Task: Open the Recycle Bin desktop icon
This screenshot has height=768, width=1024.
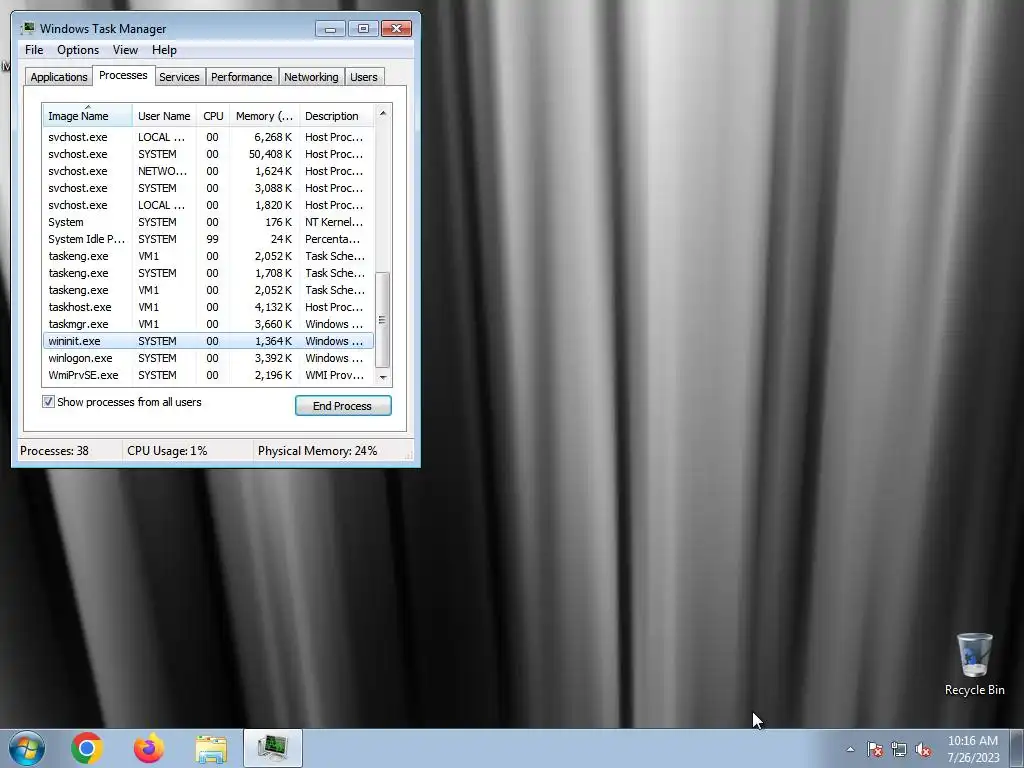Action: pos(974,664)
